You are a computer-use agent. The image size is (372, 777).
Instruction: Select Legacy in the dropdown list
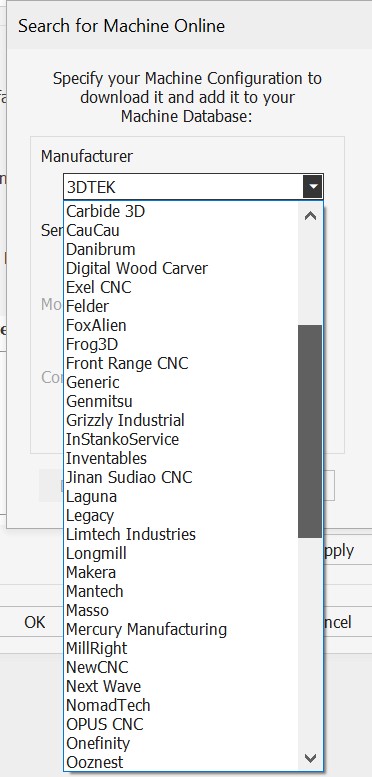(x=182, y=515)
